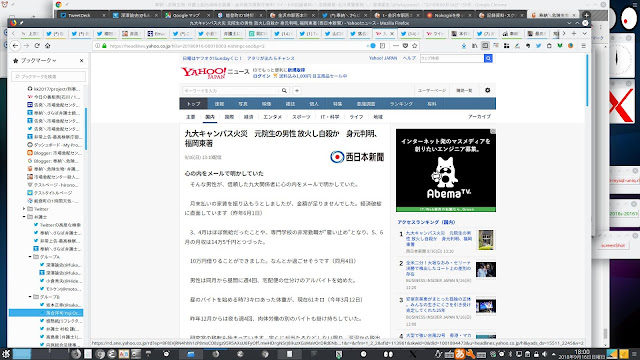Select the 国内 category tab
The height and width of the screenshot is (360, 640).
(x=210, y=117)
